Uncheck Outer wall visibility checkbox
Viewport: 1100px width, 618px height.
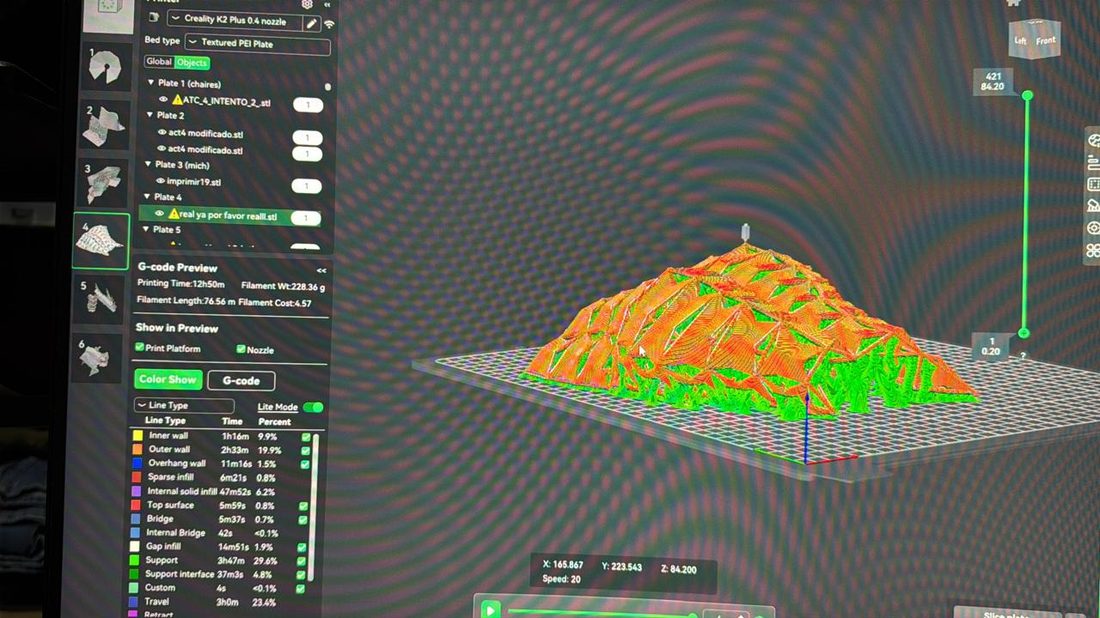pyautogui.click(x=306, y=450)
